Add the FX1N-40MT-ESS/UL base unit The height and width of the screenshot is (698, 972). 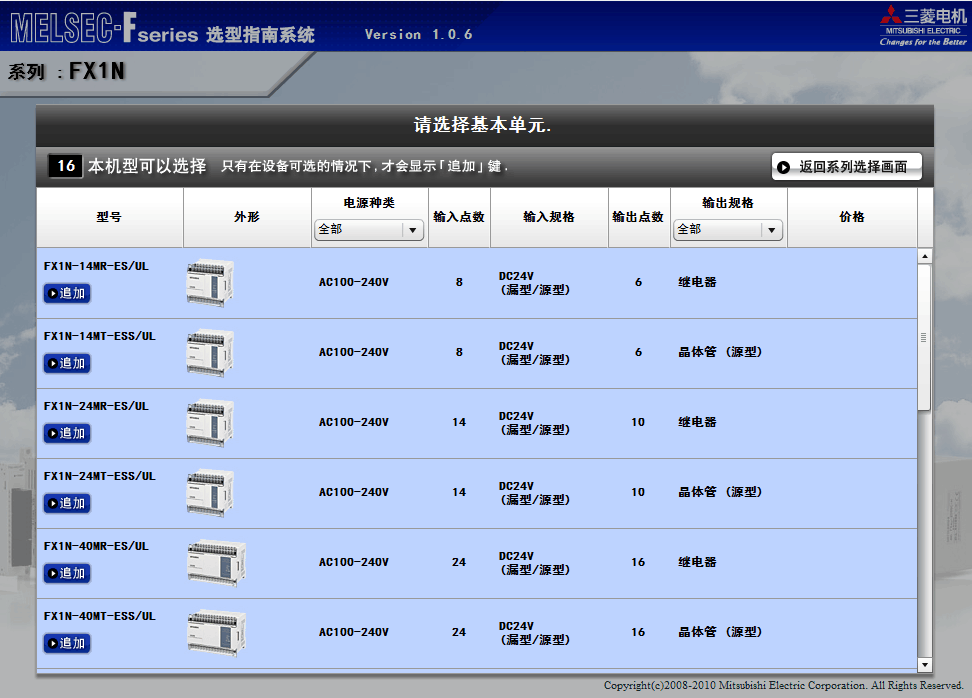tap(67, 643)
